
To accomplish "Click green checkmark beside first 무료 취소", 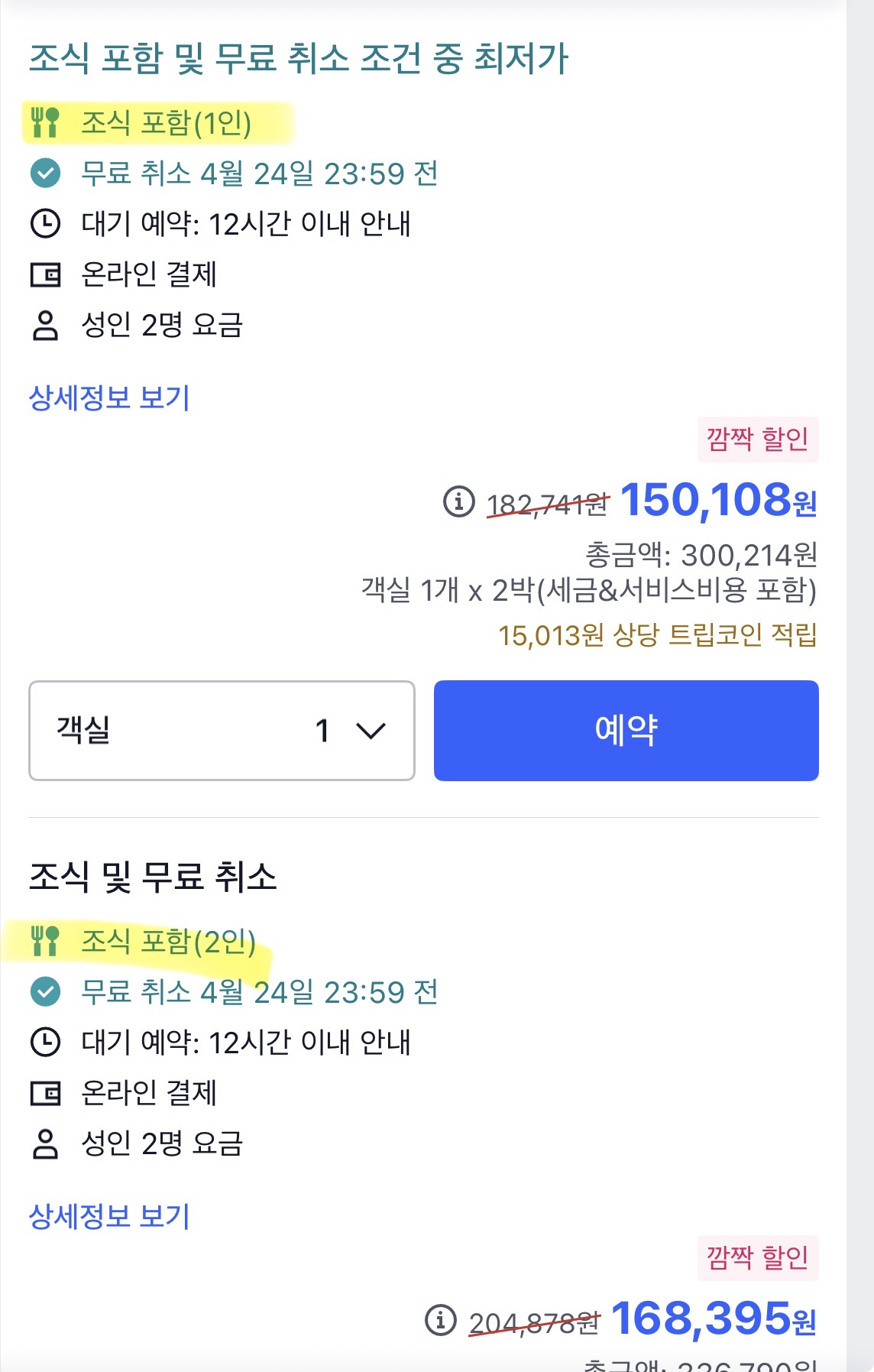I will pos(45,174).
